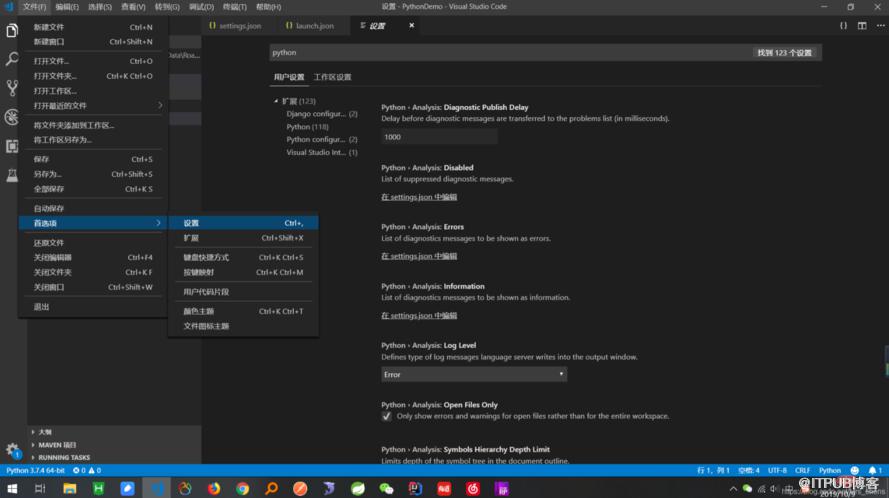Screen dimensions: 889x498
Task: Open the Source Control view icon
Action: click(12, 87)
